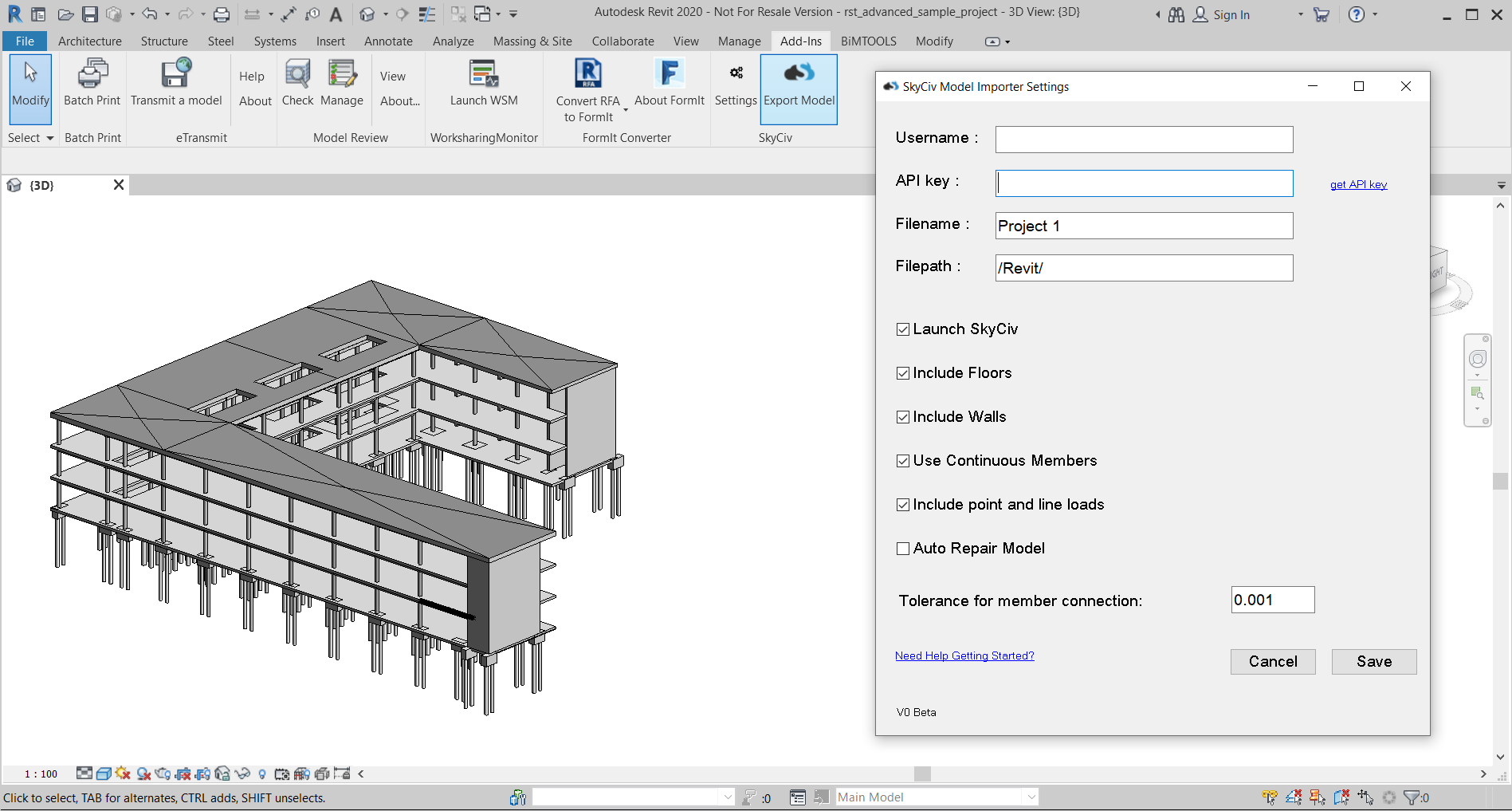The height and width of the screenshot is (811, 1512).
Task: Open the Main Model design options dropdown
Action: pos(1031,797)
